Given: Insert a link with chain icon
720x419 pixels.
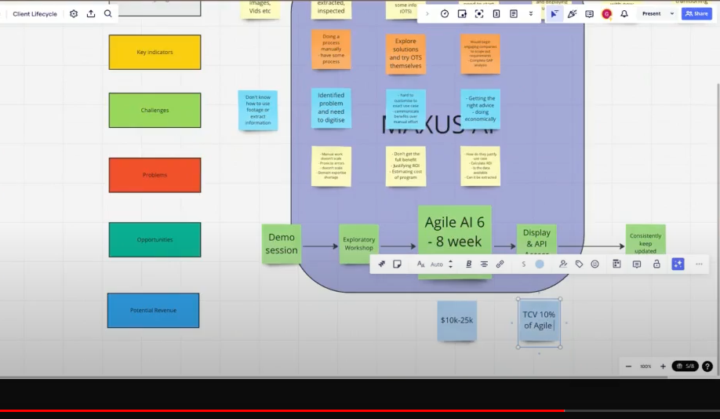Looking at the screenshot, I should 500,264.
